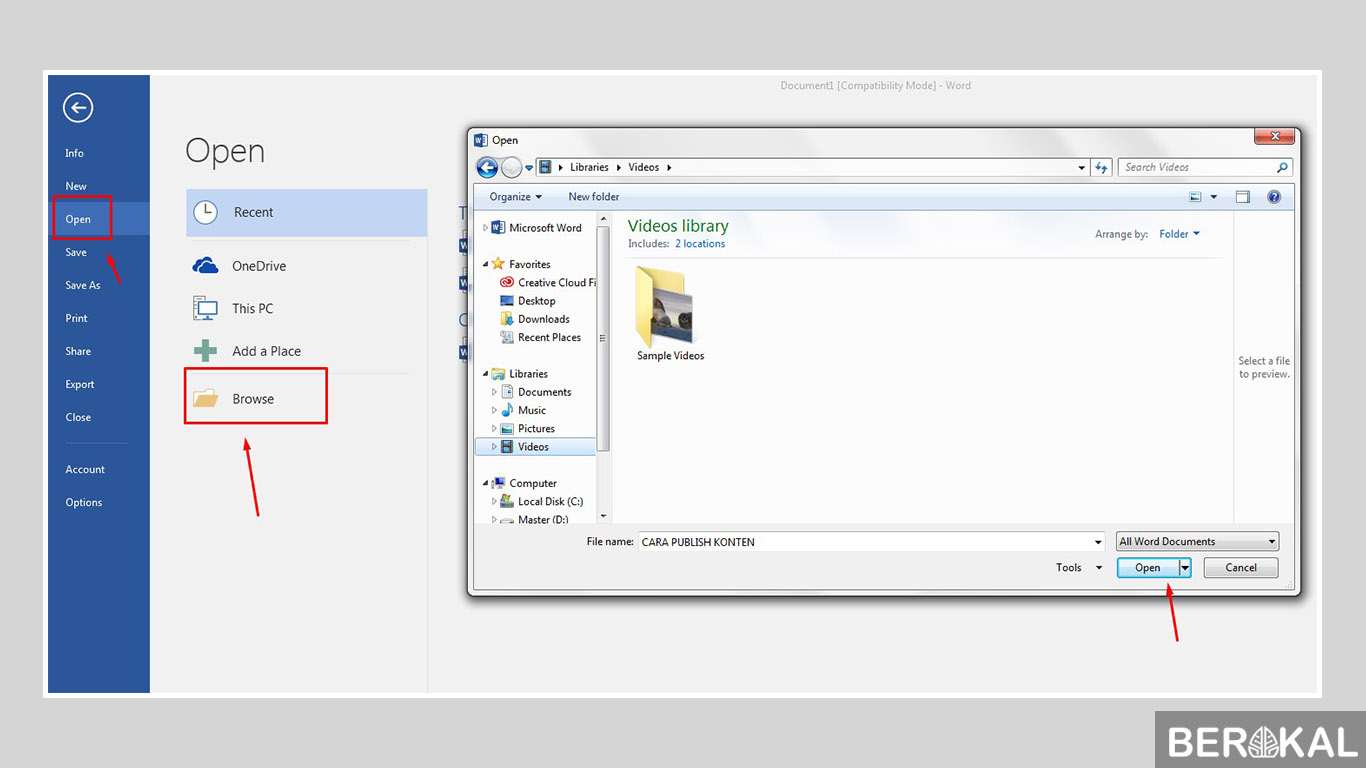The height and width of the screenshot is (768, 1366).
Task: Toggle the preview pane icon
Action: [x=1242, y=197]
